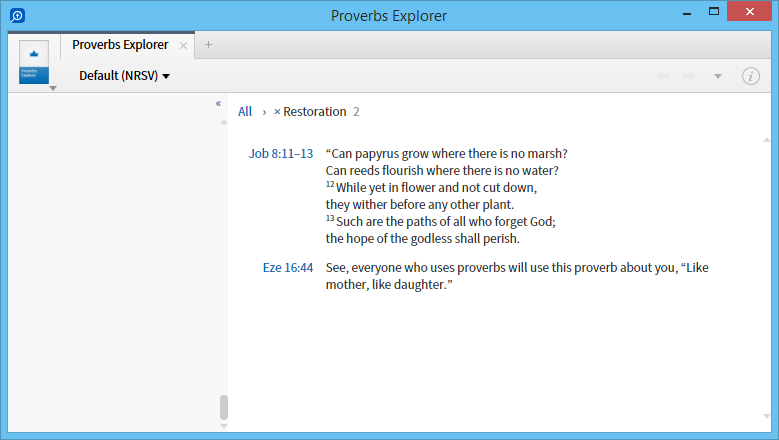
Task: Click the text "Like mother, like daughter."
Action: coord(517,276)
